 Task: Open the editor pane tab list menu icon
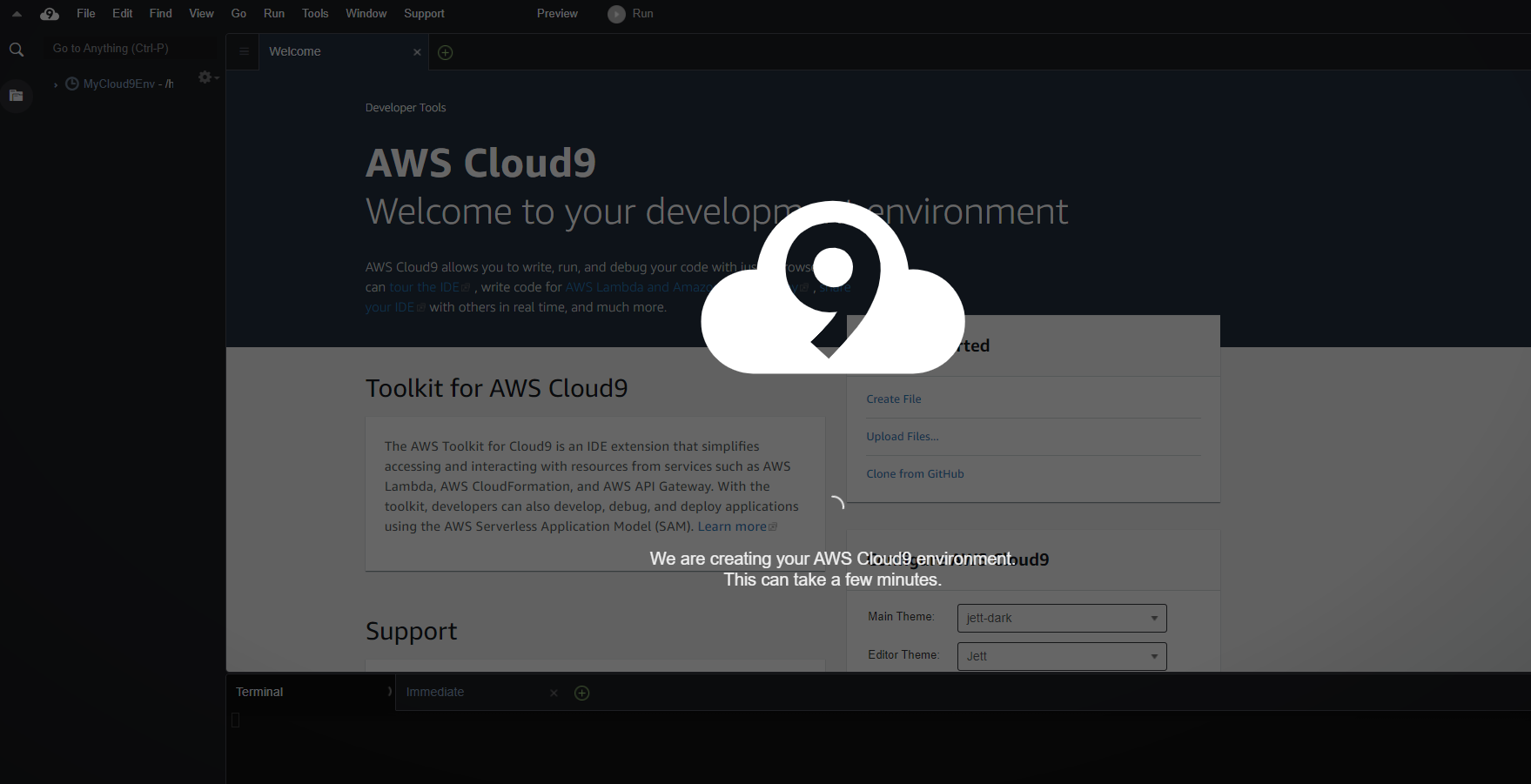[244, 52]
